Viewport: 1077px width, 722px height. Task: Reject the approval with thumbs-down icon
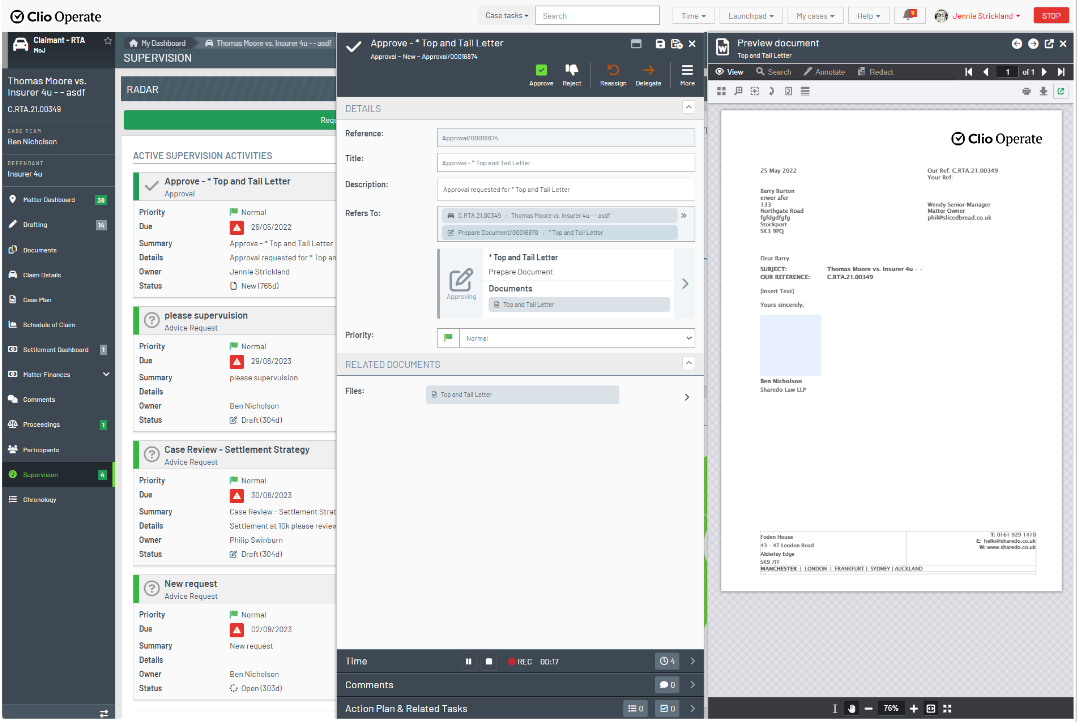click(571, 71)
